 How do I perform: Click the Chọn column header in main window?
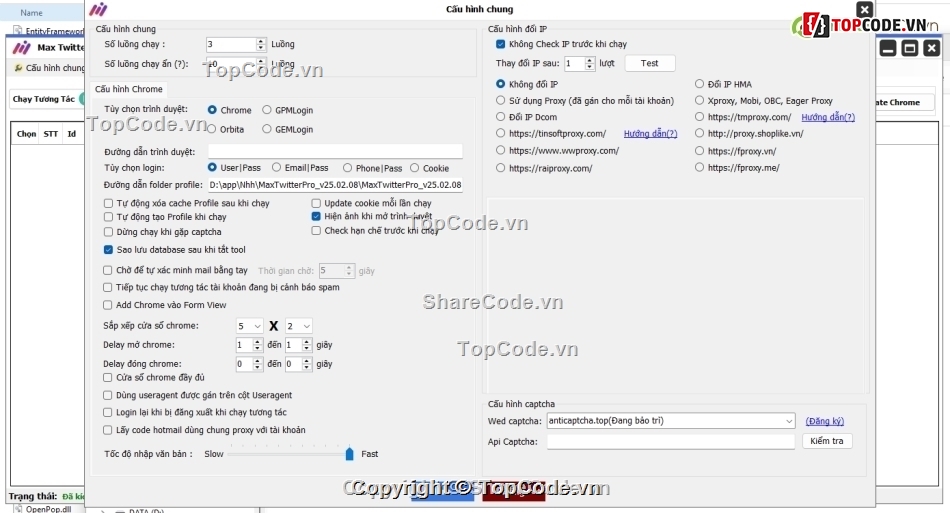26,134
